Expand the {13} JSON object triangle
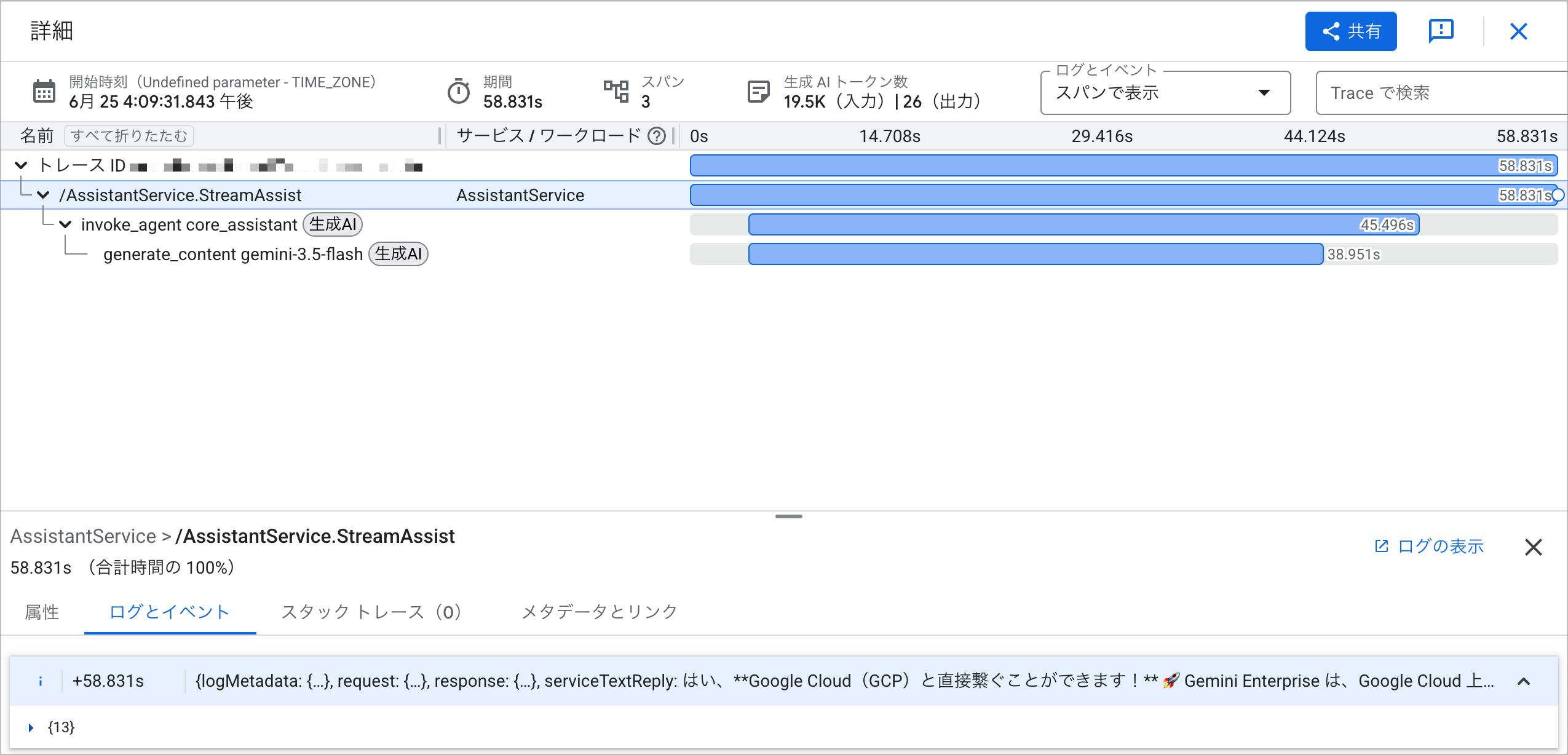 (x=30, y=727)
